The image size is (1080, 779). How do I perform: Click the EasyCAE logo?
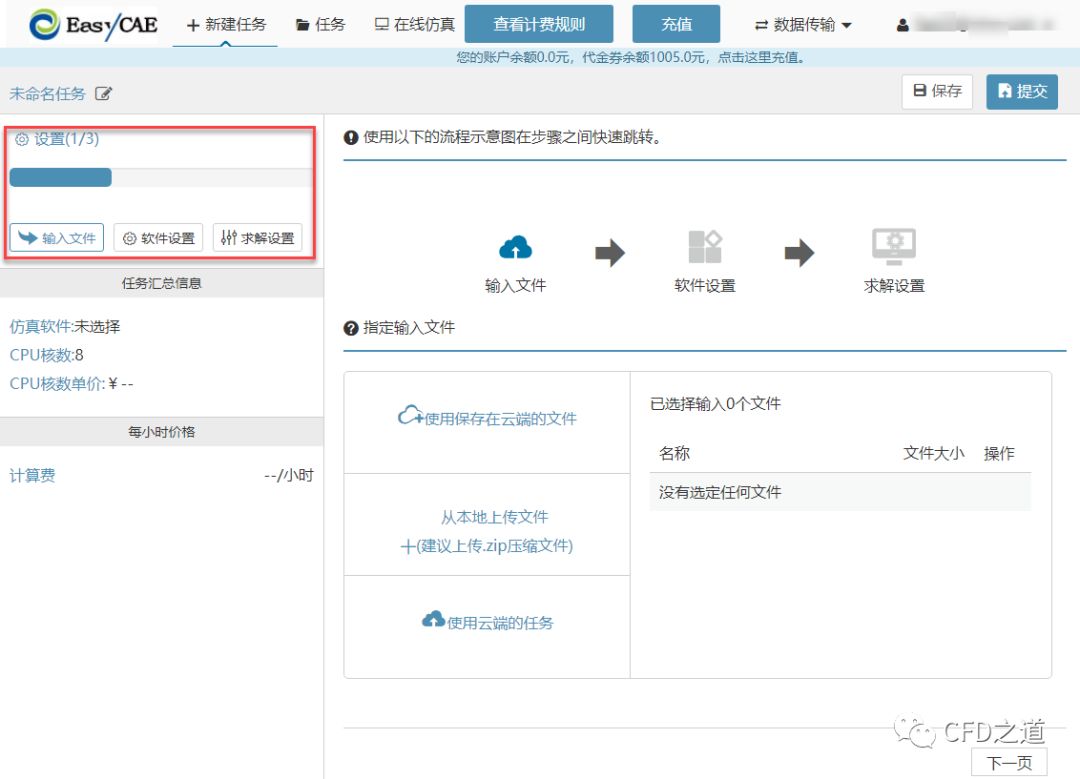point(93,25)
